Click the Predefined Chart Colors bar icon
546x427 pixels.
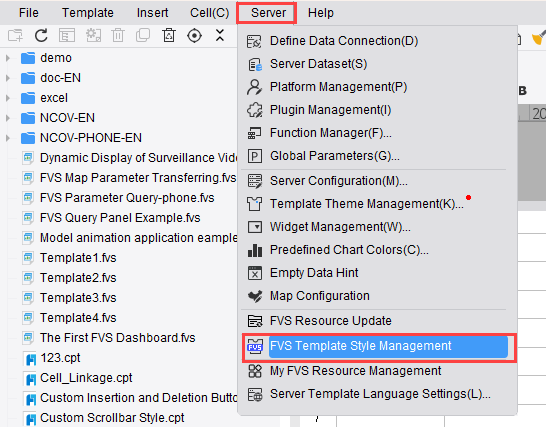point(255,250)
